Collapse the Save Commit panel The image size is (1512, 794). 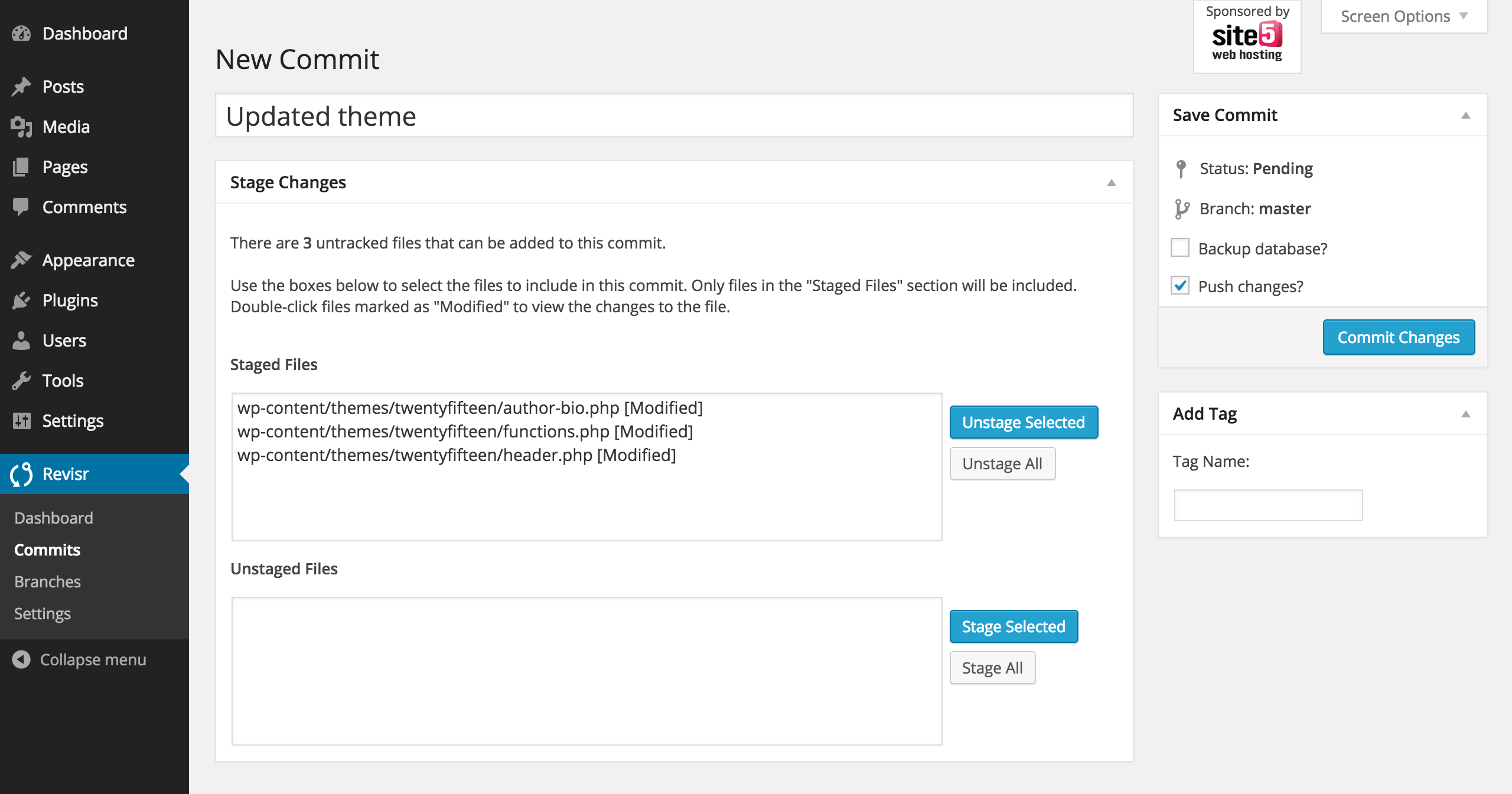(1465, 115)
